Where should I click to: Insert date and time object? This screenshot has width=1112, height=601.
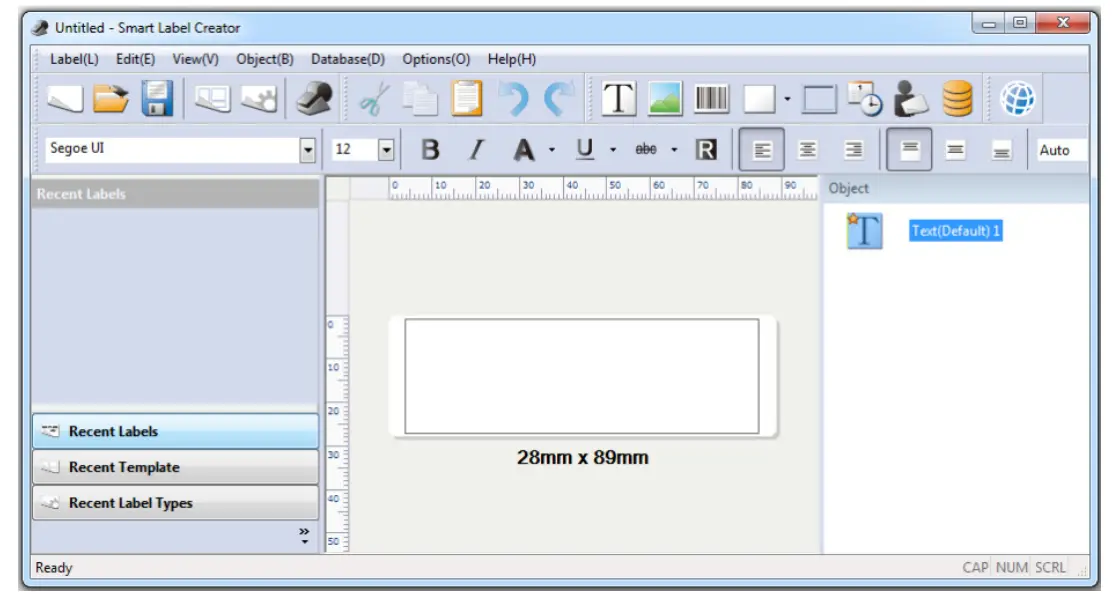coord(865,99)
